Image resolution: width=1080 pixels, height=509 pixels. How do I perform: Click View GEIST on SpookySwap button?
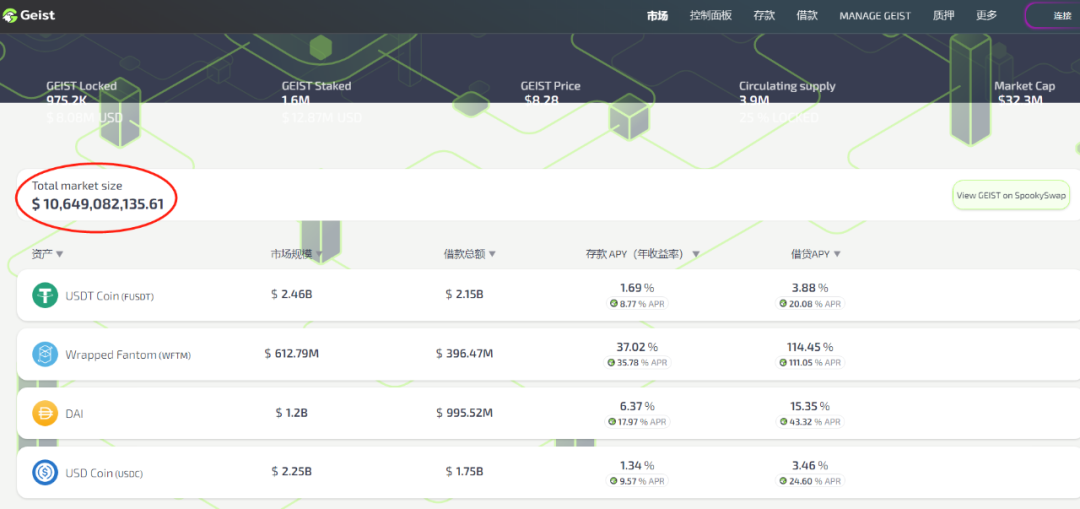tap(1012, 195)
